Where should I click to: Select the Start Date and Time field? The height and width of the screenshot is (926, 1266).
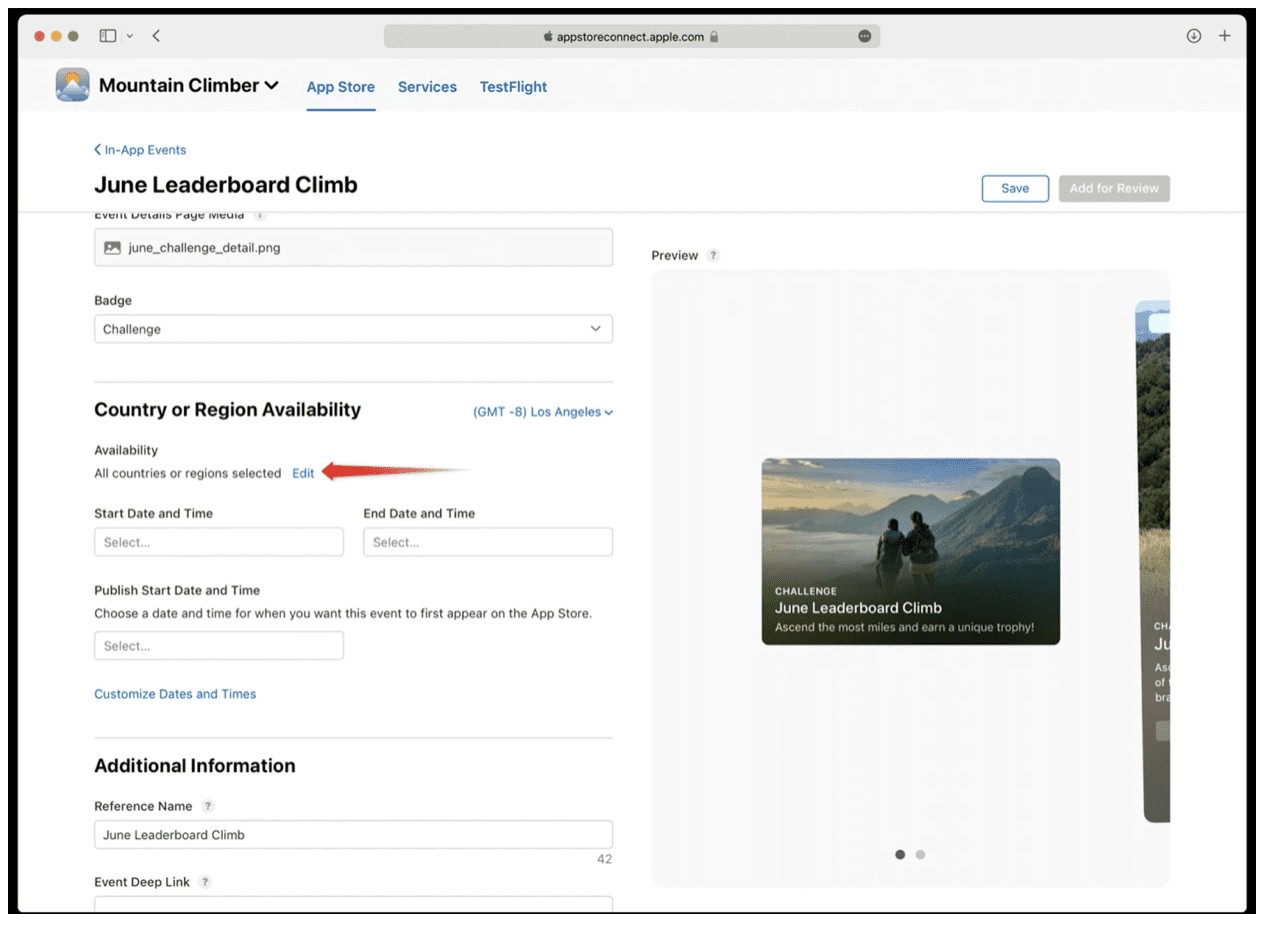[219, 541]
